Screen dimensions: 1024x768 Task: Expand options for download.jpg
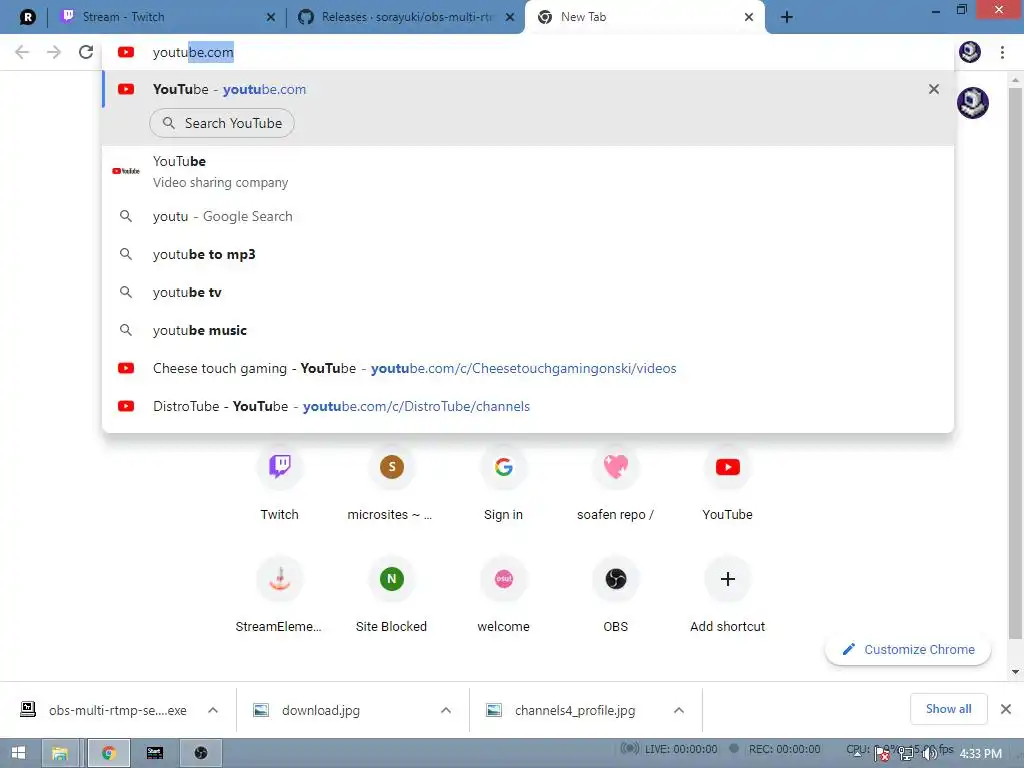pos(446,710)
